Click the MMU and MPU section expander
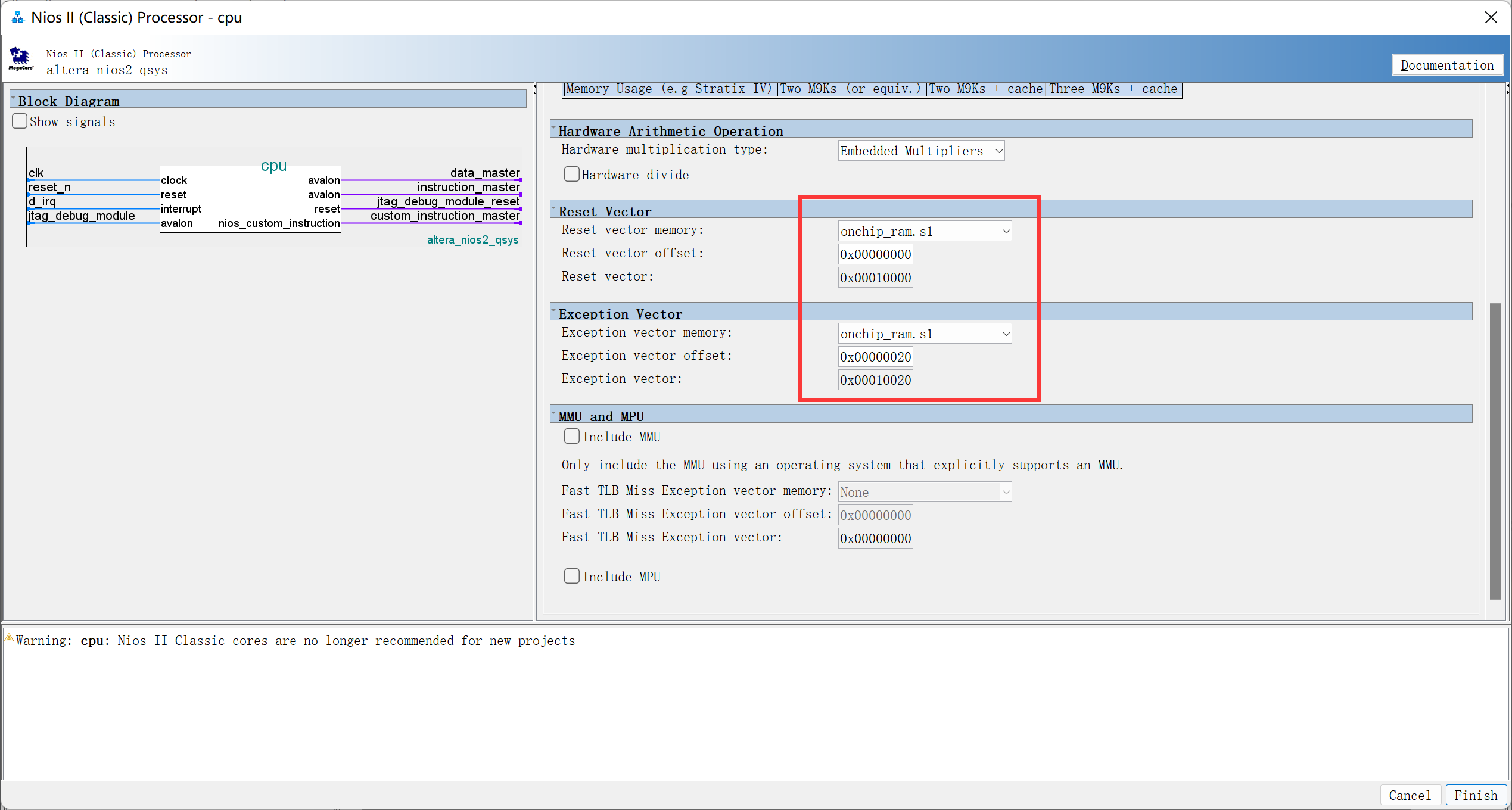 [x=555, y=415]
